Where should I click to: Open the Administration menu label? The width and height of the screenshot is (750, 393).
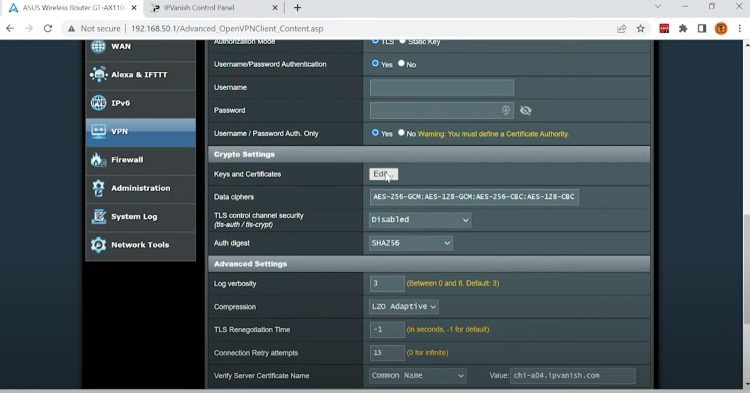point(141,188)
